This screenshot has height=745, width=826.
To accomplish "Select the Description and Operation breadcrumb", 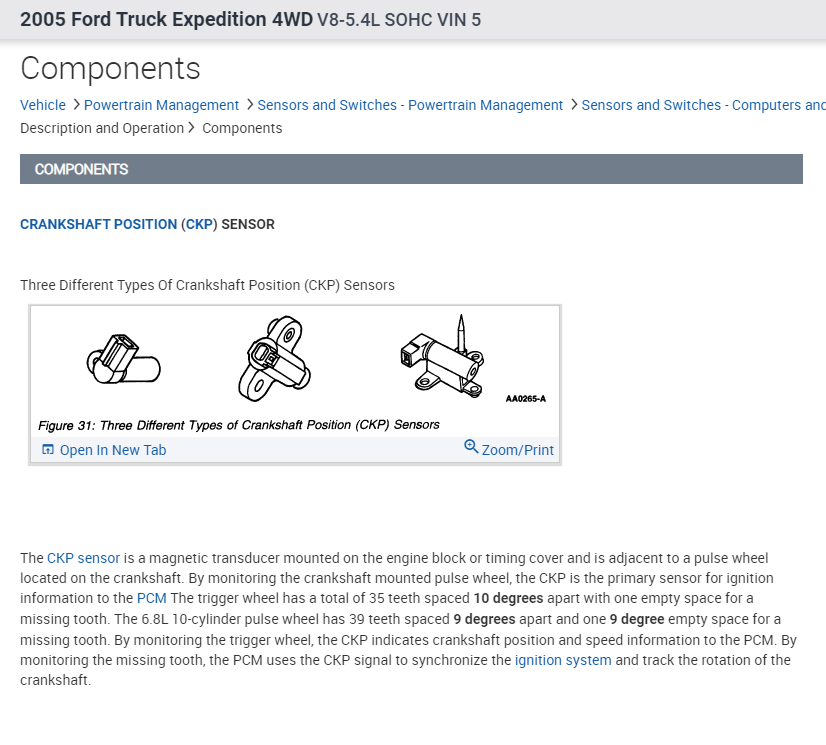I will (102, 128).
